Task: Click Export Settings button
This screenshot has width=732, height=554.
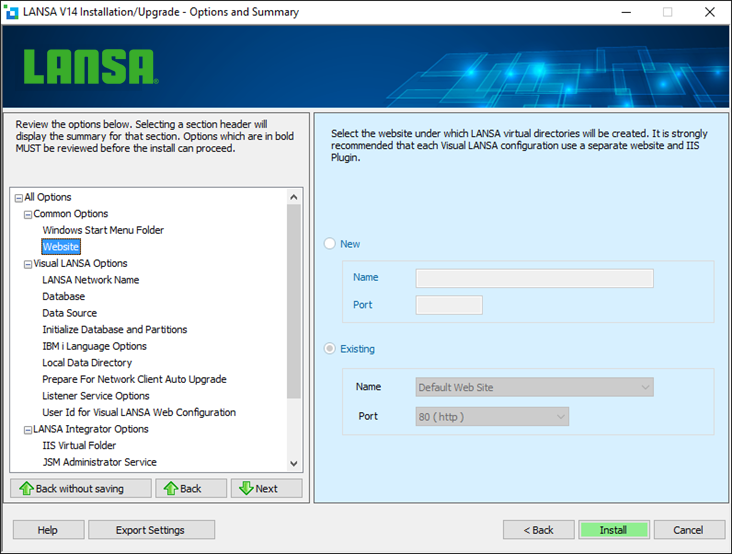Action: pos(151,530)
